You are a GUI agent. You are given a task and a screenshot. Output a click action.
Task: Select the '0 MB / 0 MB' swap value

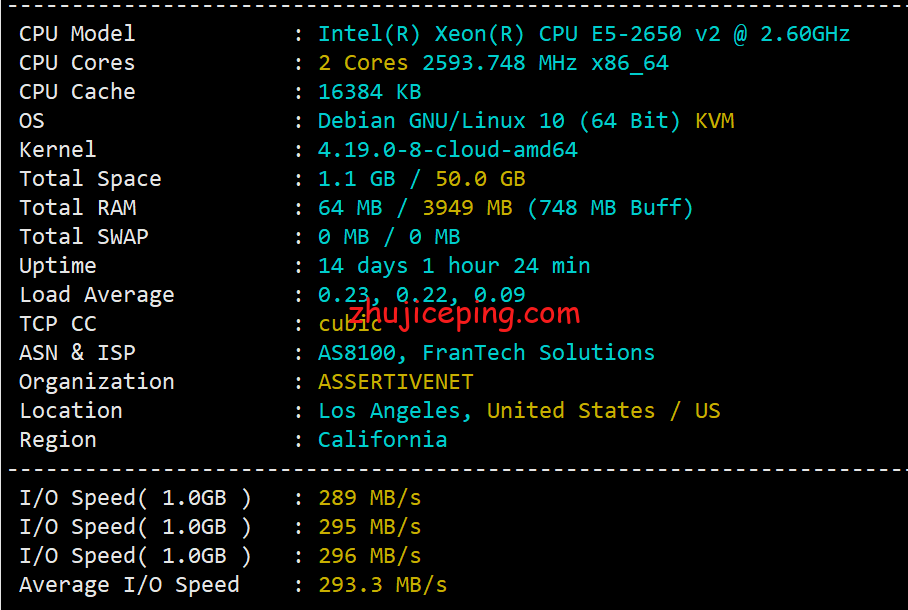coord(389,236)
